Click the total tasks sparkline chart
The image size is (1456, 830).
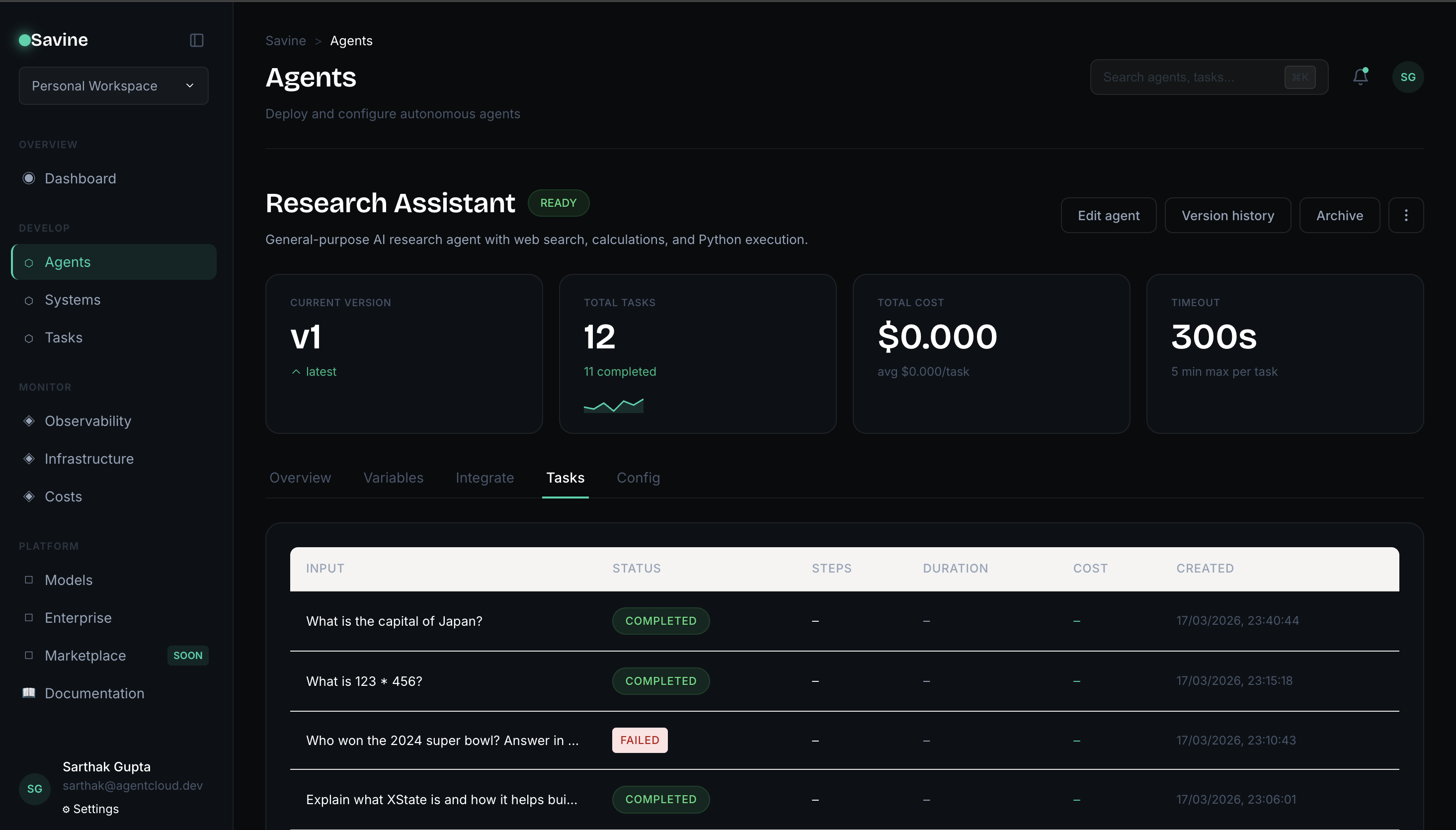click(613, 406)
